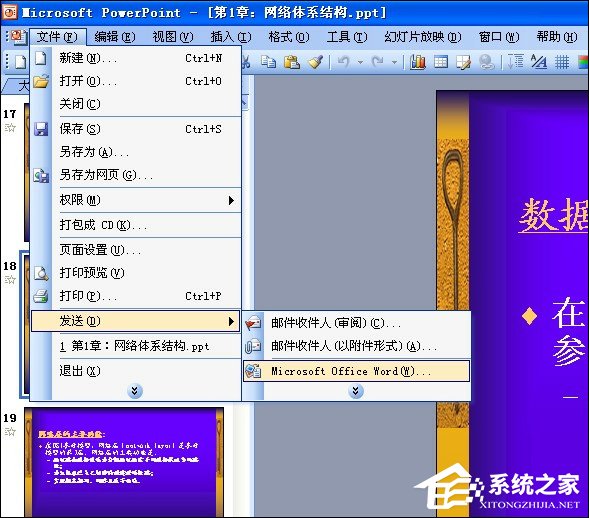Click the Redo arrow icon
This screenshot has width=589, height=518.
pos(378,62)
